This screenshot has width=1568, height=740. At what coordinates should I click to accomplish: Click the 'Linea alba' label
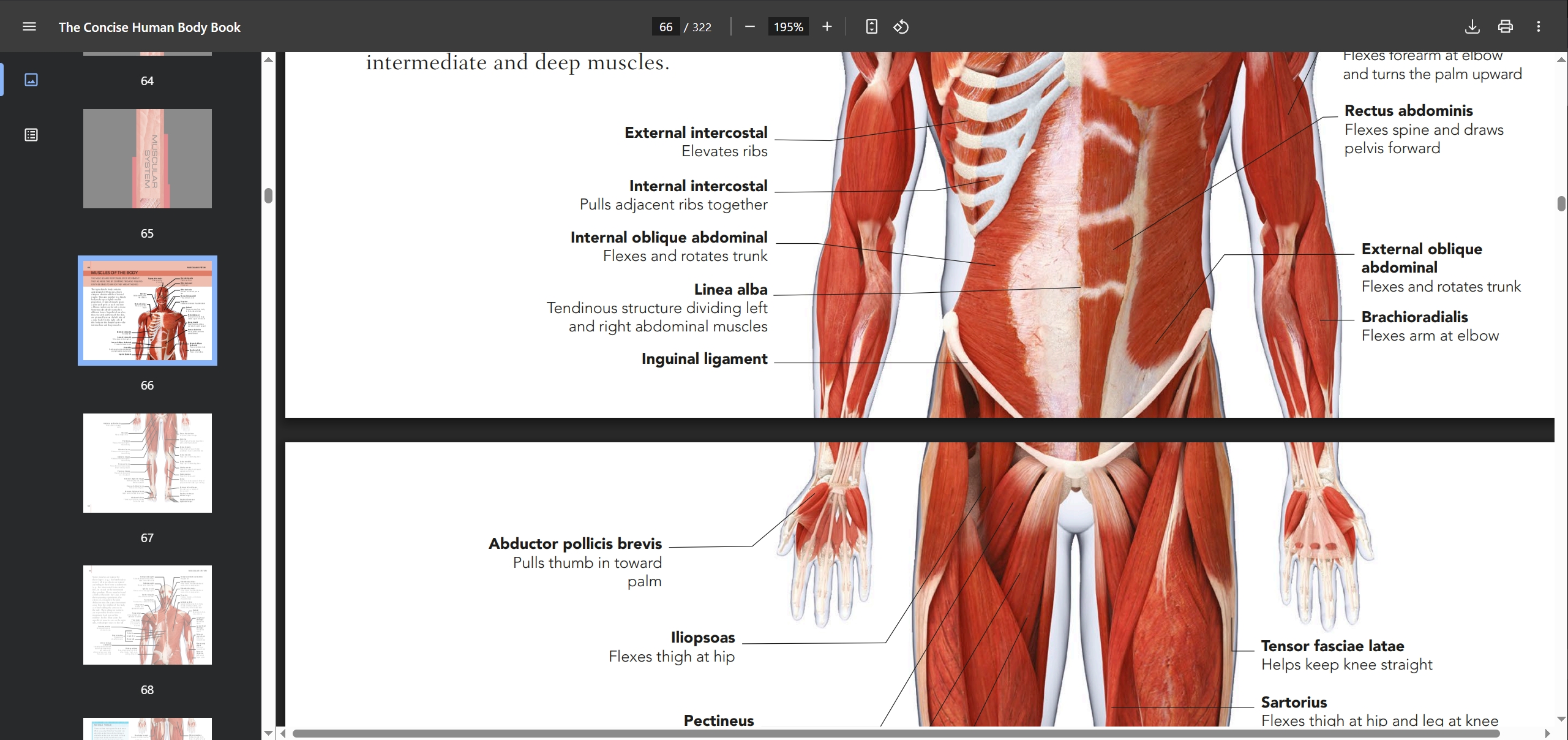point(730,289)
